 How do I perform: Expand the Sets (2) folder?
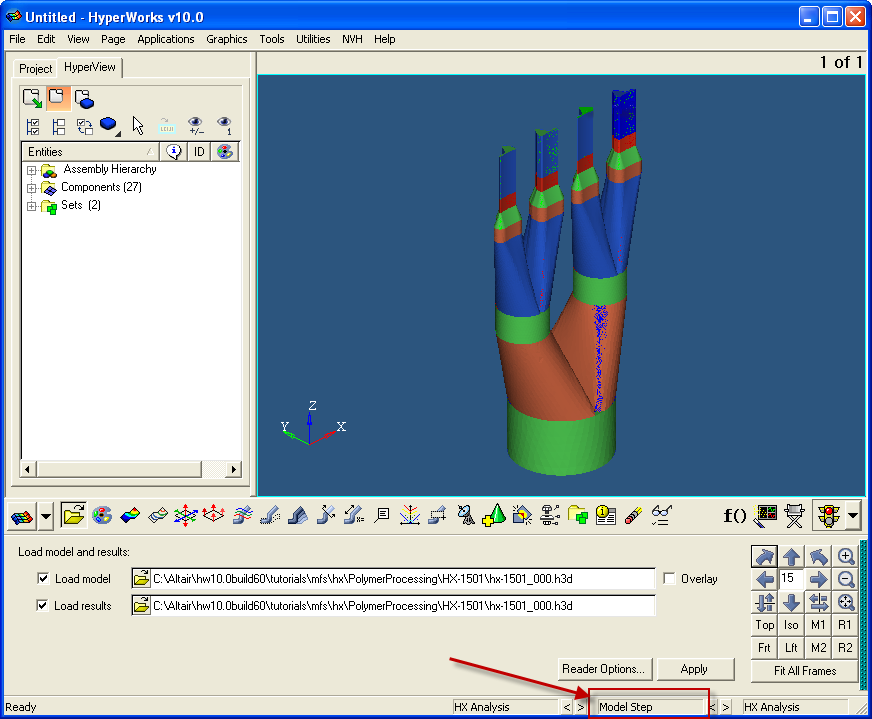tap(32, 206)
